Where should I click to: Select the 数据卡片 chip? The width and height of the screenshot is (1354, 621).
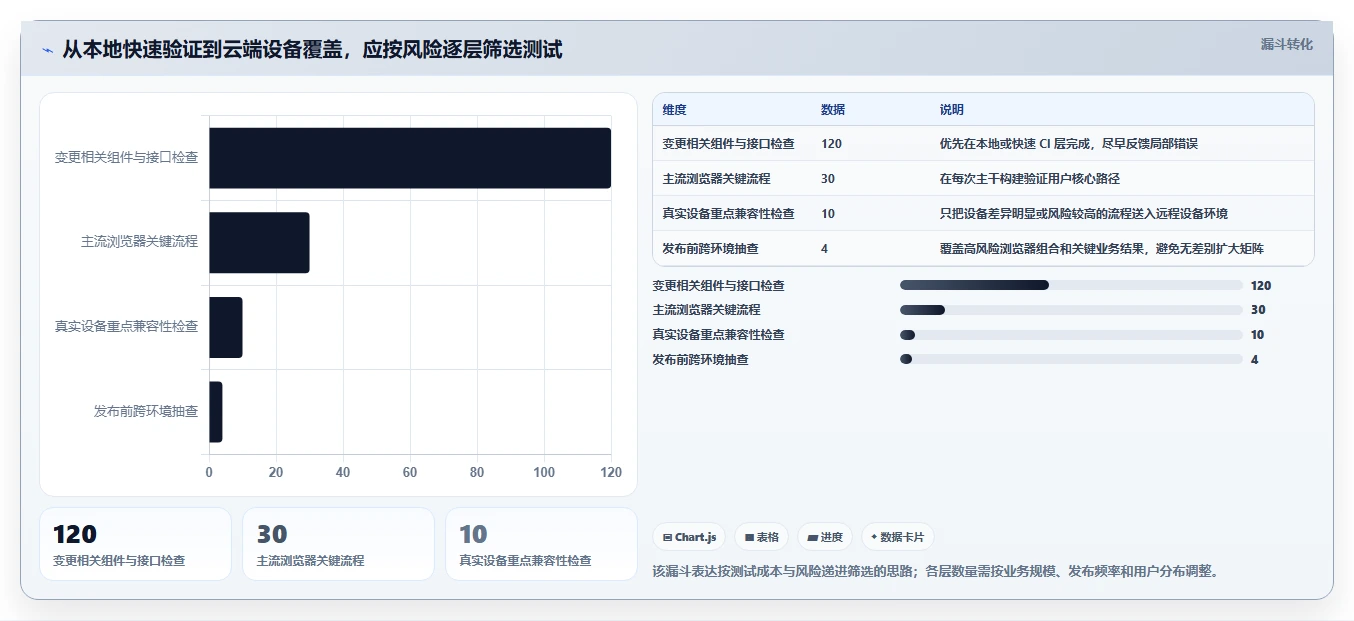click(x=897, y=537)
